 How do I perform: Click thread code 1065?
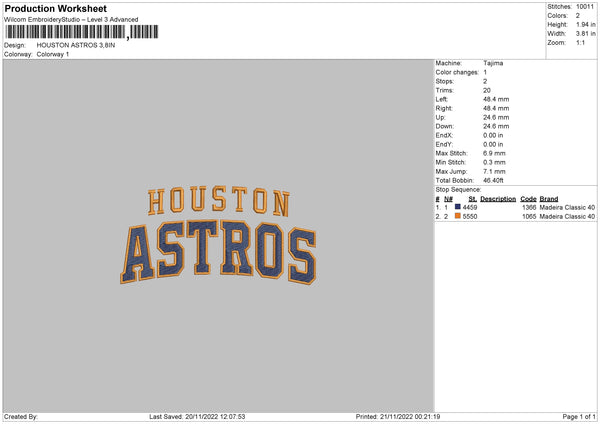(529, 217)
